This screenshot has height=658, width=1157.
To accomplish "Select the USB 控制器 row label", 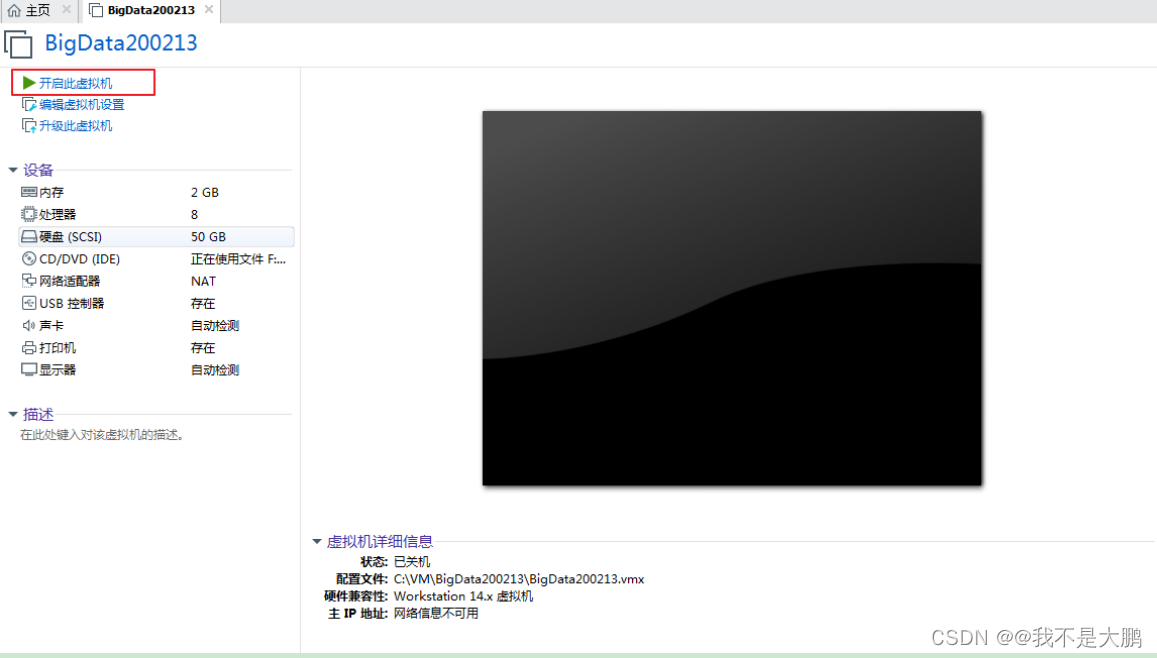I will click(72, 303).
